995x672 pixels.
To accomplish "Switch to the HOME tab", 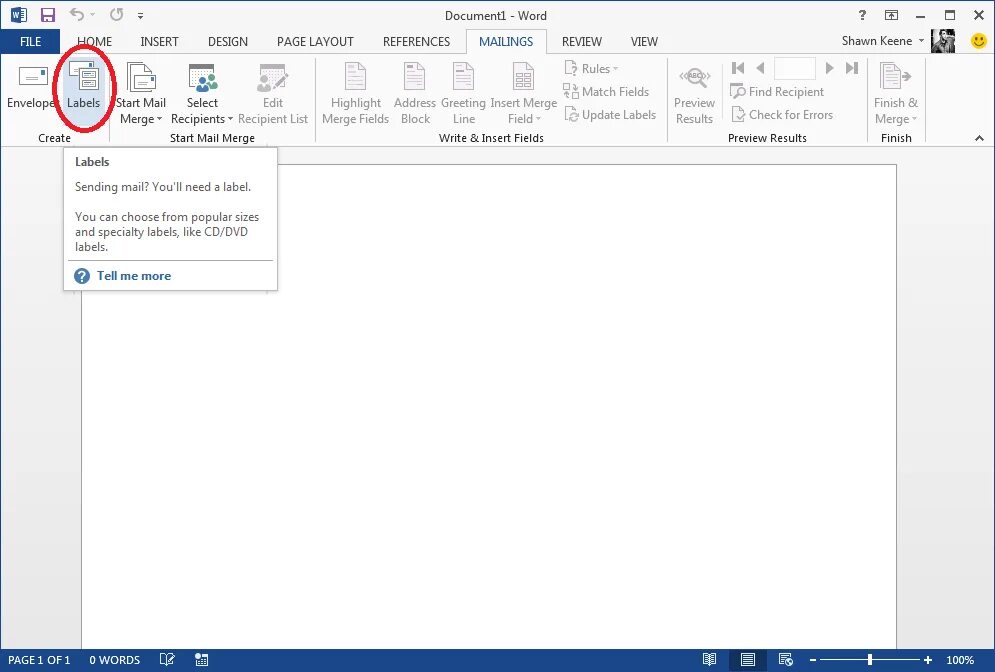I will point(95,42).
